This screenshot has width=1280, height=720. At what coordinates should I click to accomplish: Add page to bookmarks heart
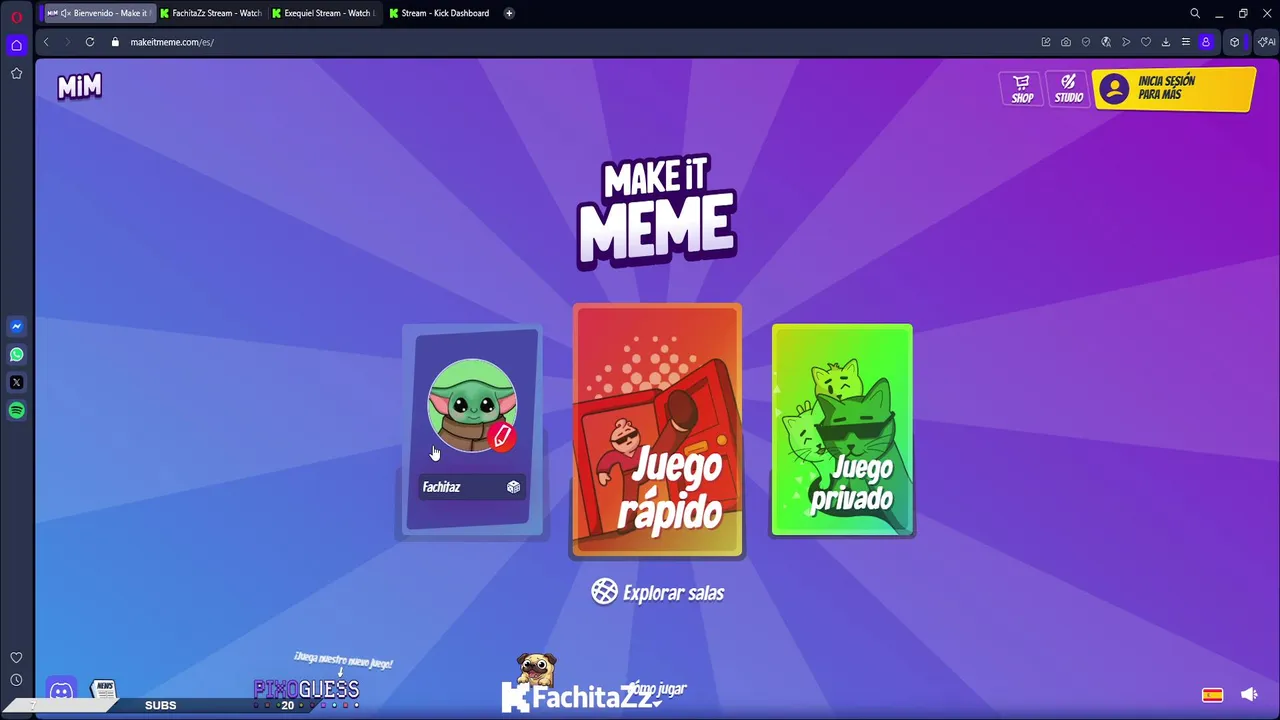click(1146, 42)
